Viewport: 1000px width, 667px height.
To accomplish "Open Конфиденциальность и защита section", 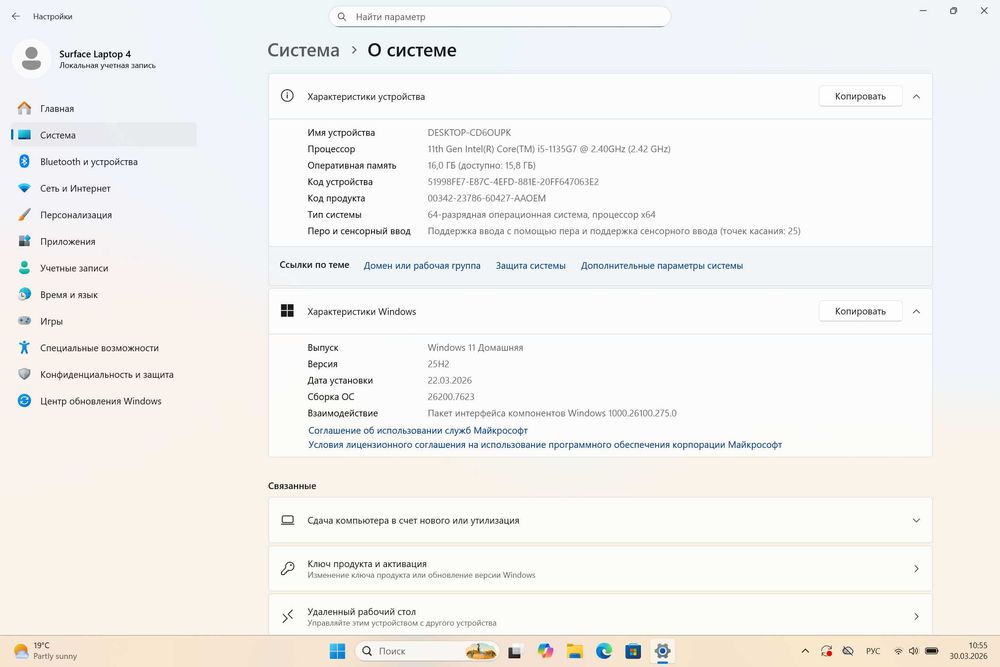I will (x=103, y=375).
